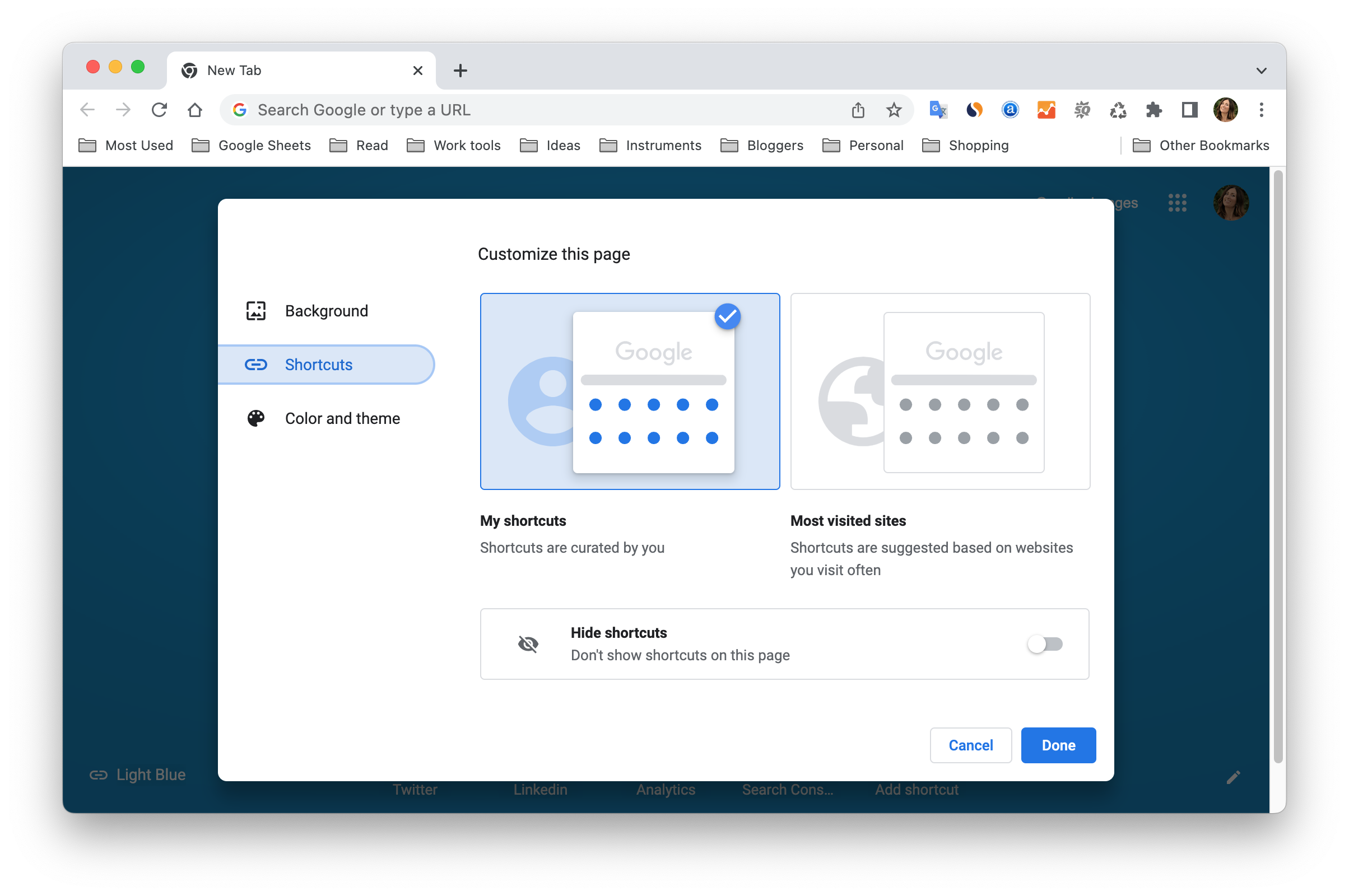Click Add shortcut on the page
Screen dimensions: 1349x896
pos(917,790)
